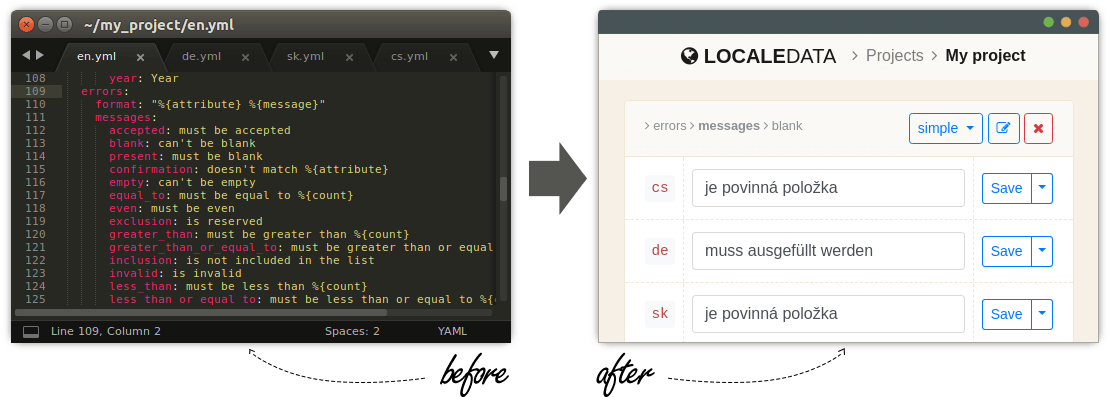Expand Save options for cs row
The image size is (1110, 397).
(x=1042, y=188)
